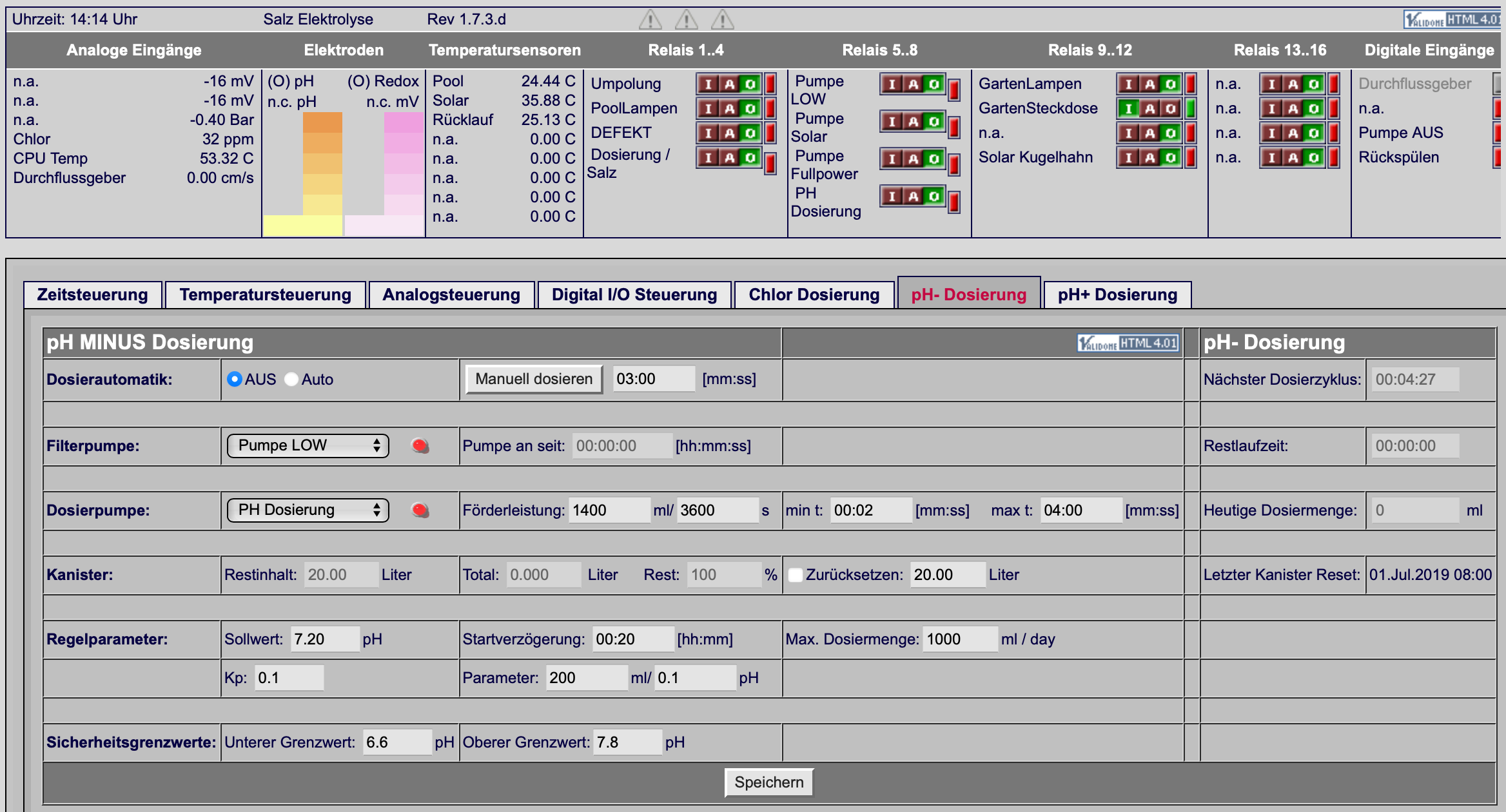Switch Umpolung relay to I (on)
This screenshot has height=812, width=1506.
pyautogui.click(x=708, y=84)
